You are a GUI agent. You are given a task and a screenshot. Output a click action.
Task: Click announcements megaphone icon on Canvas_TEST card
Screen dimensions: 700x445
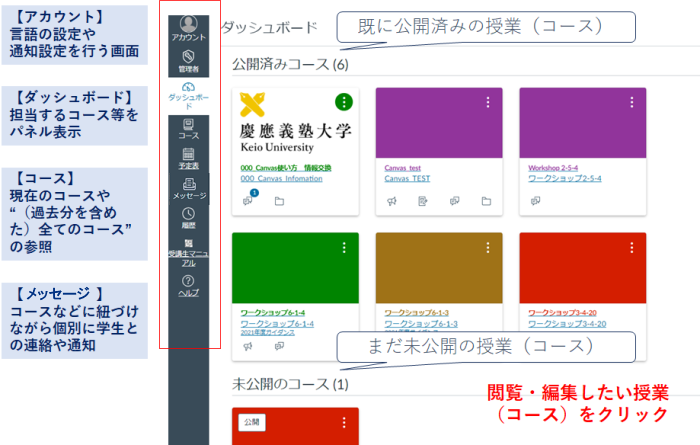pyautogui.click(x=390, y=201)
